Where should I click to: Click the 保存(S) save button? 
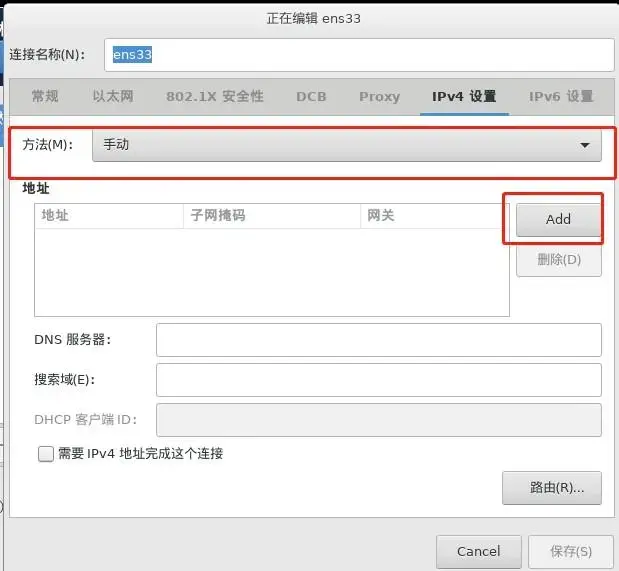[571, 552]
